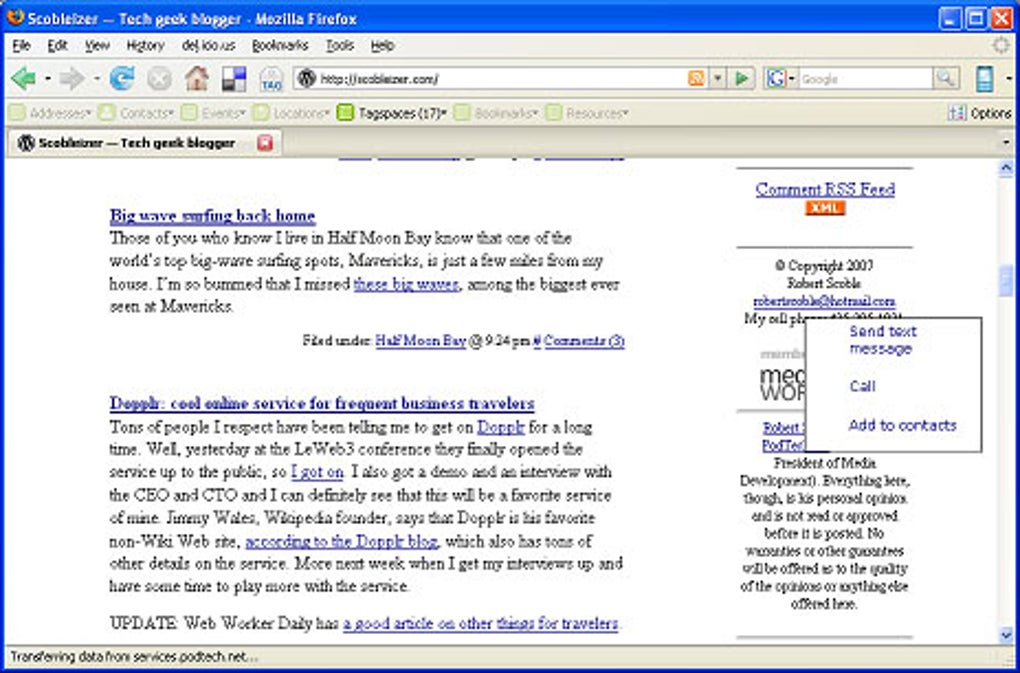Screen dimensions: 1020x673
Task: Open the Forward history dropdown arrow
Action: pyautogui.click(x=96, y=79)
